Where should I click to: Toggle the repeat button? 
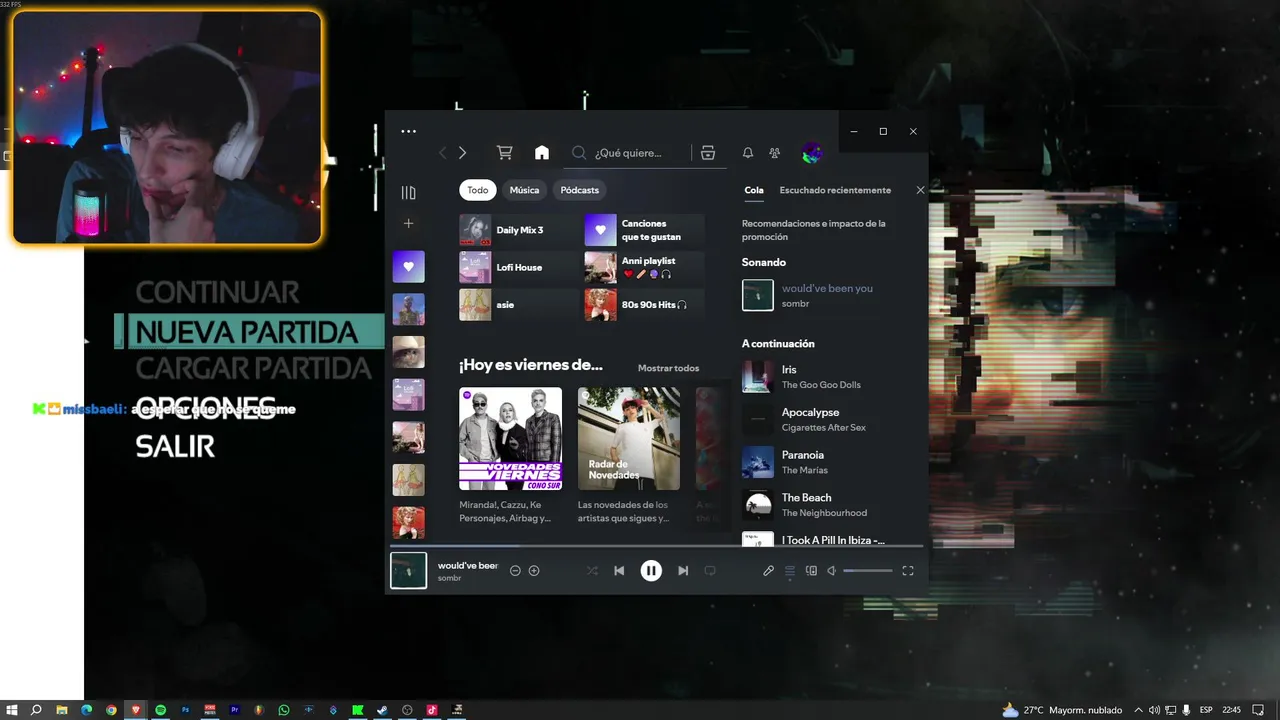pos(710,571)
